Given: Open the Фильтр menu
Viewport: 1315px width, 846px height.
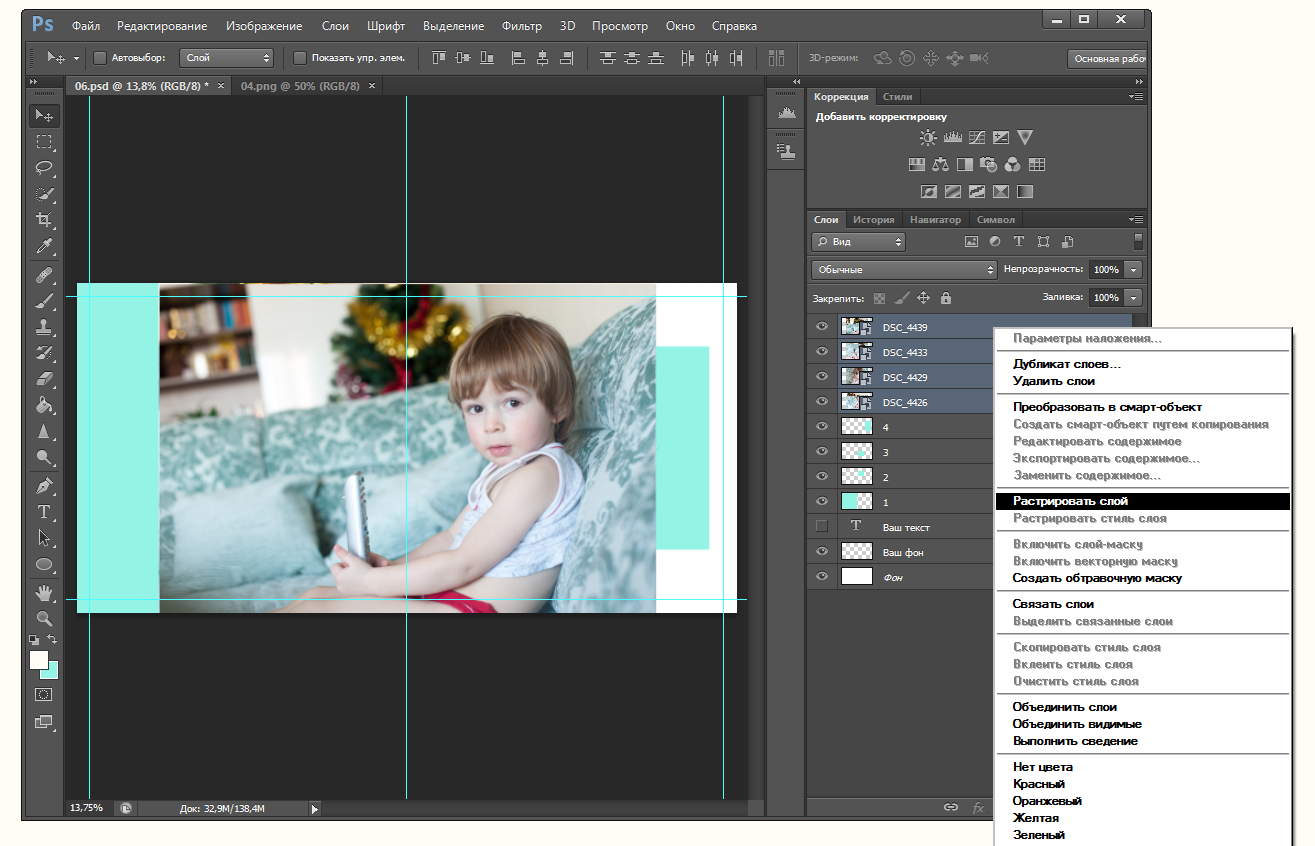Looking at the screenshot, I should pos(521,26).
